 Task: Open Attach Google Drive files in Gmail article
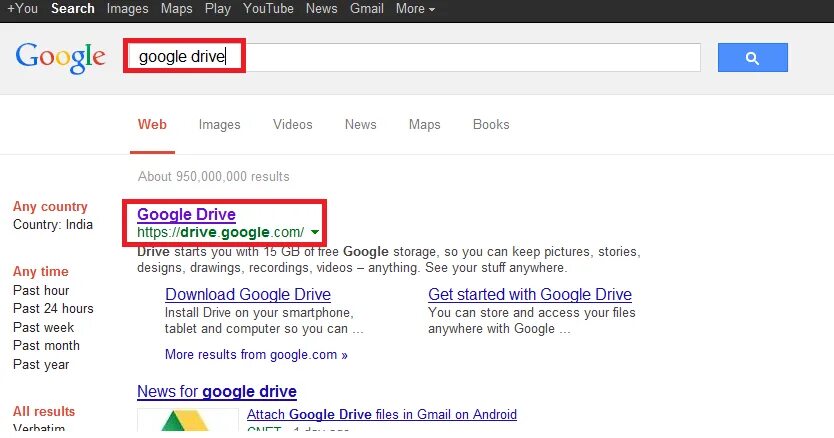[x=382, y=414]
